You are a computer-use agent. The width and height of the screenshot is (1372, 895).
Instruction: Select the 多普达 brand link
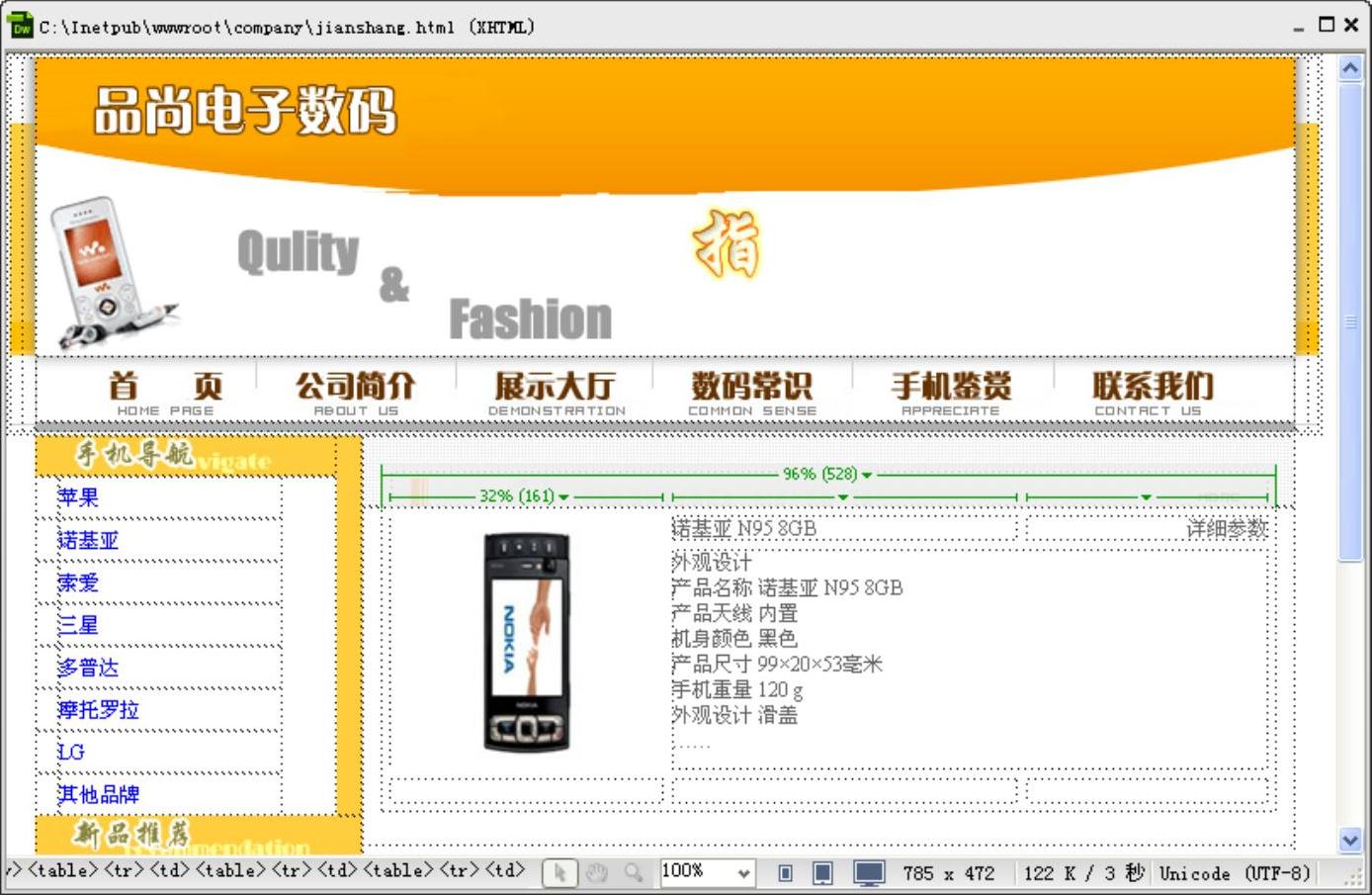[x=88, y=668]
